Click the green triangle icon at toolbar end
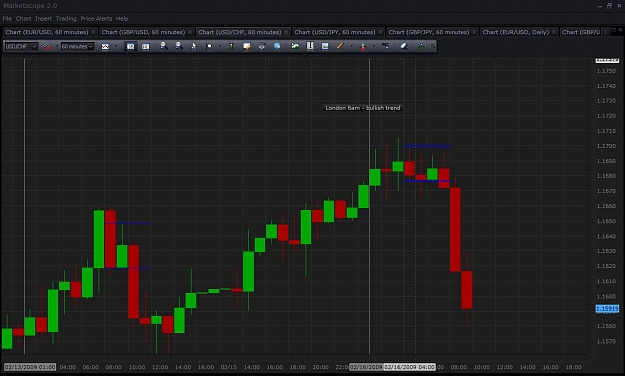 (x=421, y=46)
